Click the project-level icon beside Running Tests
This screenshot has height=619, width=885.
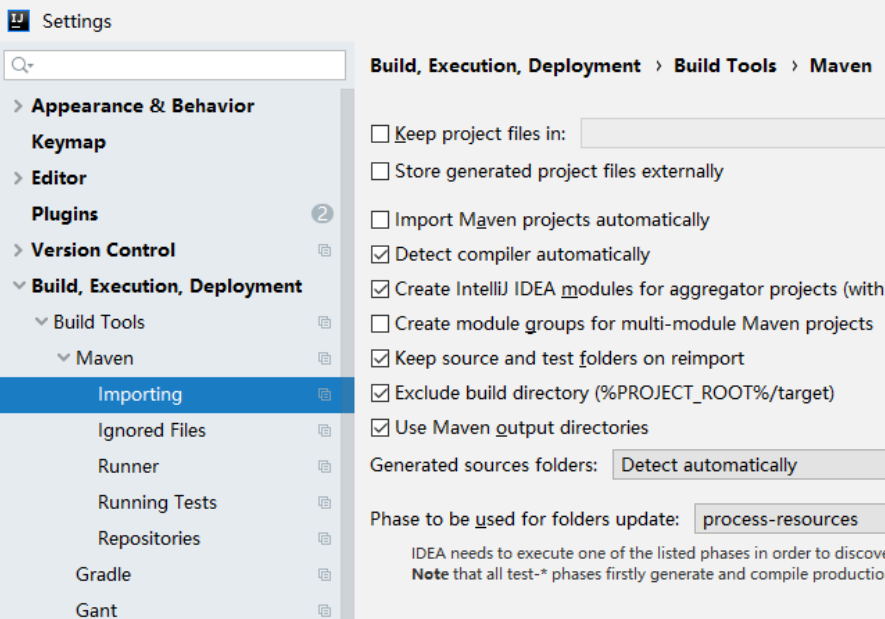click(324, 502)
